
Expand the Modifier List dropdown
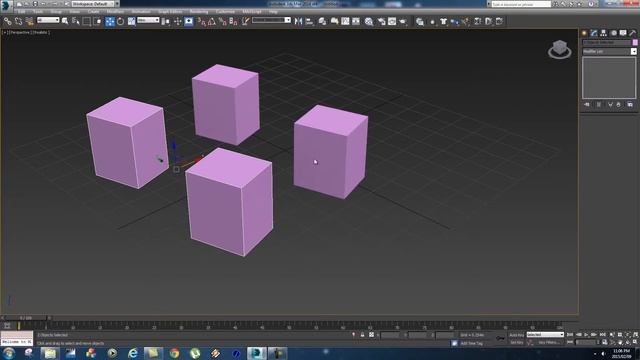pyautogui.click(x=609, y=51)
